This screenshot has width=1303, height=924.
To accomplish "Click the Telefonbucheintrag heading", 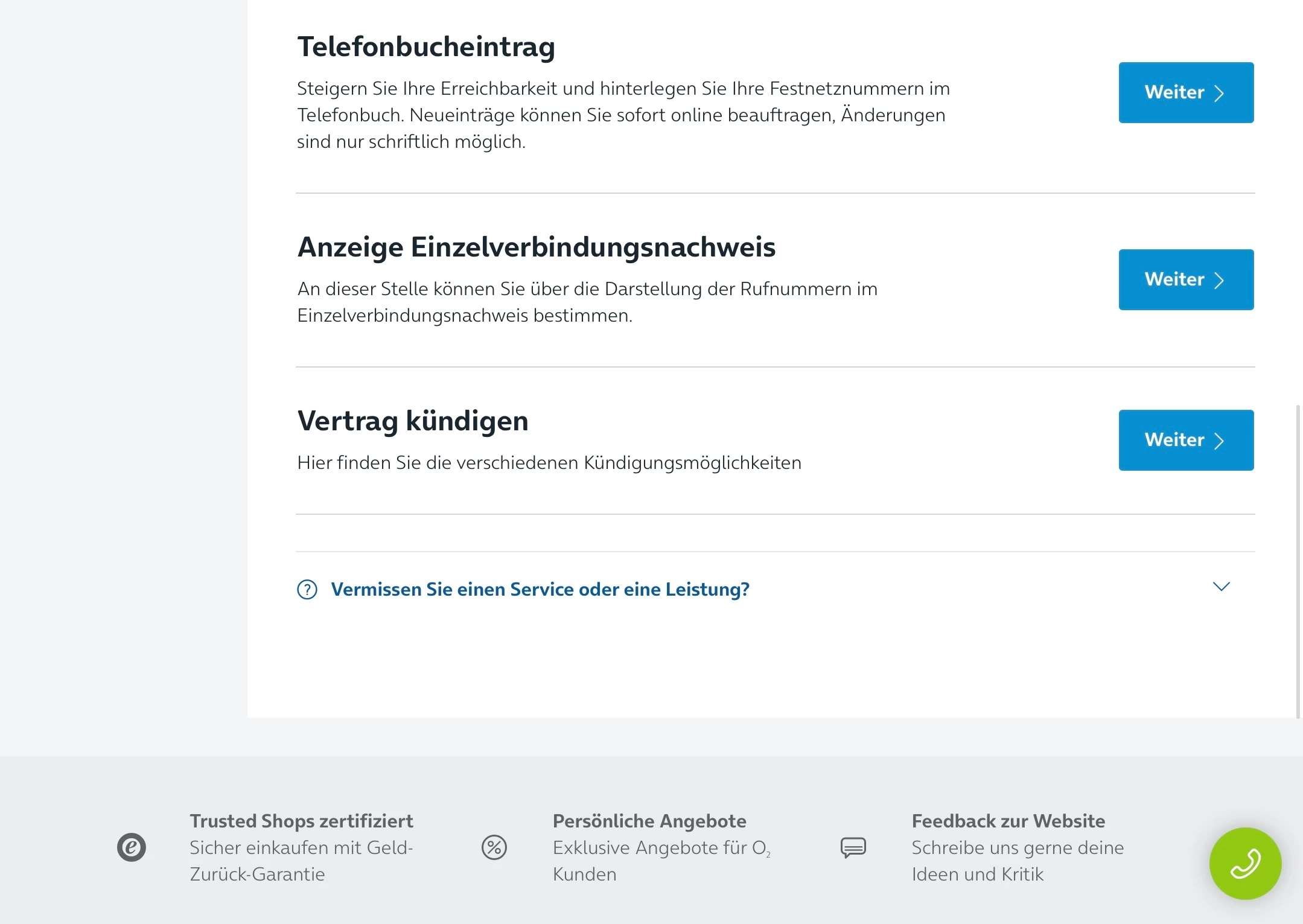I will click(425, 46).
